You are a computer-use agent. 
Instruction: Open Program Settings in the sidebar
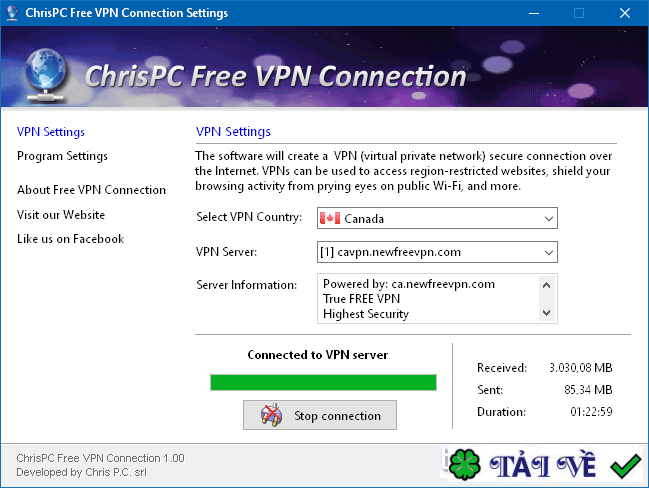pos(62,156)
